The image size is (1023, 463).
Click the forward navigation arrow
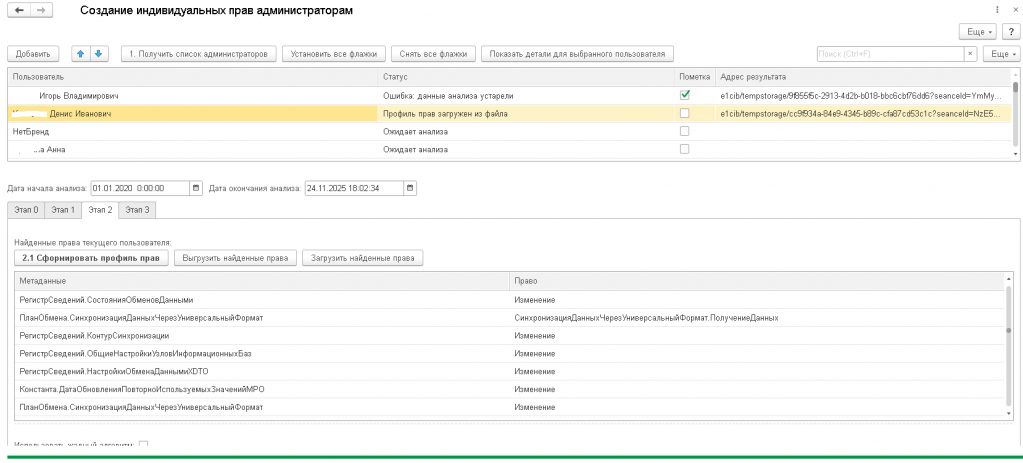(x=41, y=10)
